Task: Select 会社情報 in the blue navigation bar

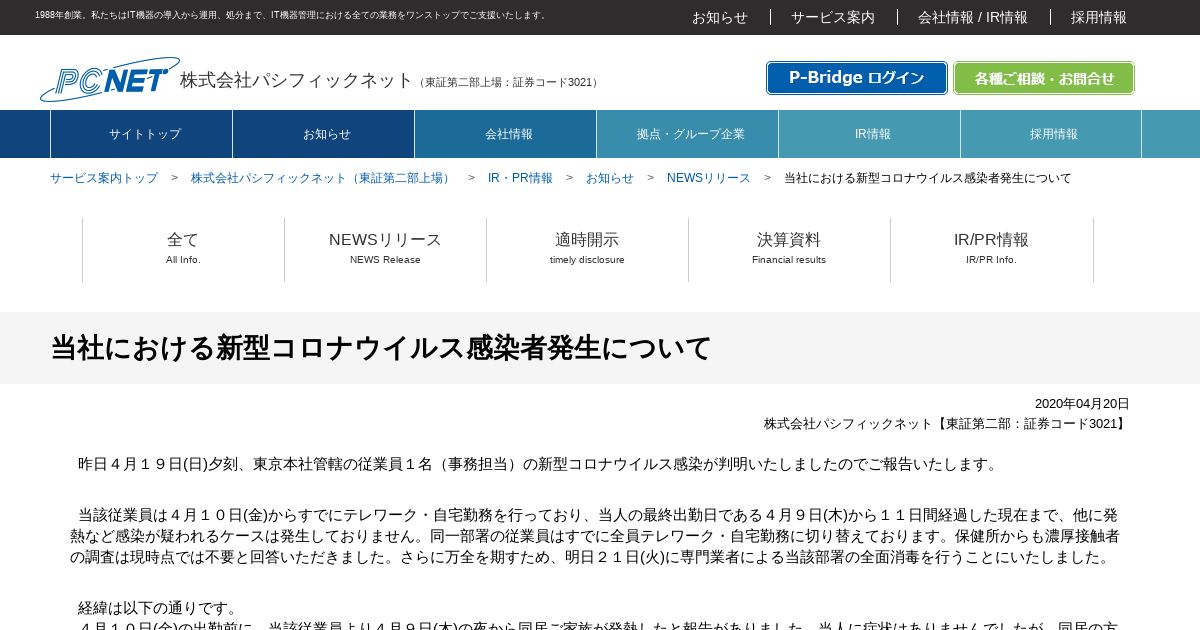Action: coord(506,134)
